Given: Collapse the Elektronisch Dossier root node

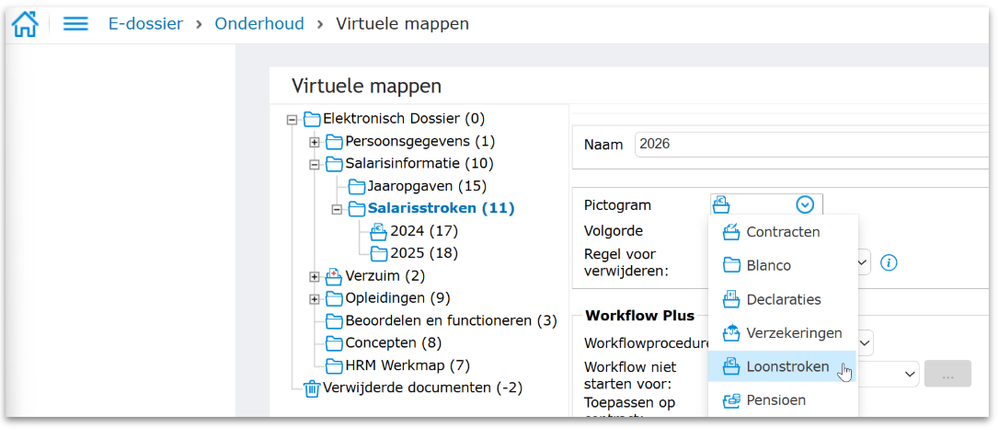Looking at the screenshot, I should [x=292, y=119].
